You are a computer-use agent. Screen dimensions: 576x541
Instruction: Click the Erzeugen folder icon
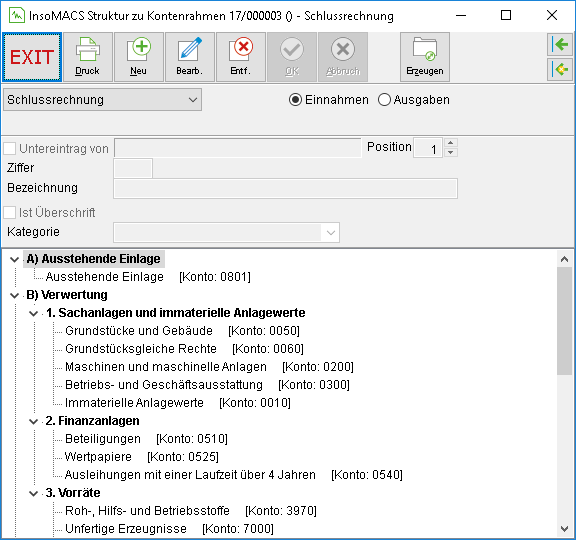425,57
